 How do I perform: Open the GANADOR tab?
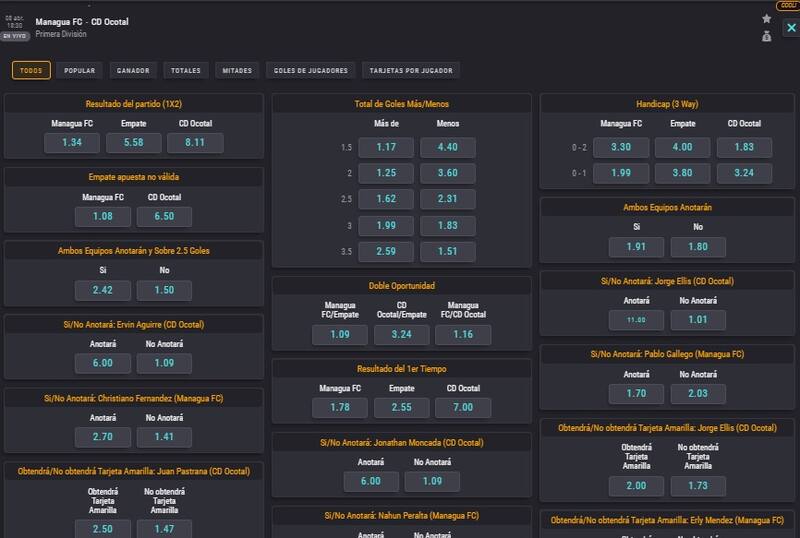coord(133,70)
